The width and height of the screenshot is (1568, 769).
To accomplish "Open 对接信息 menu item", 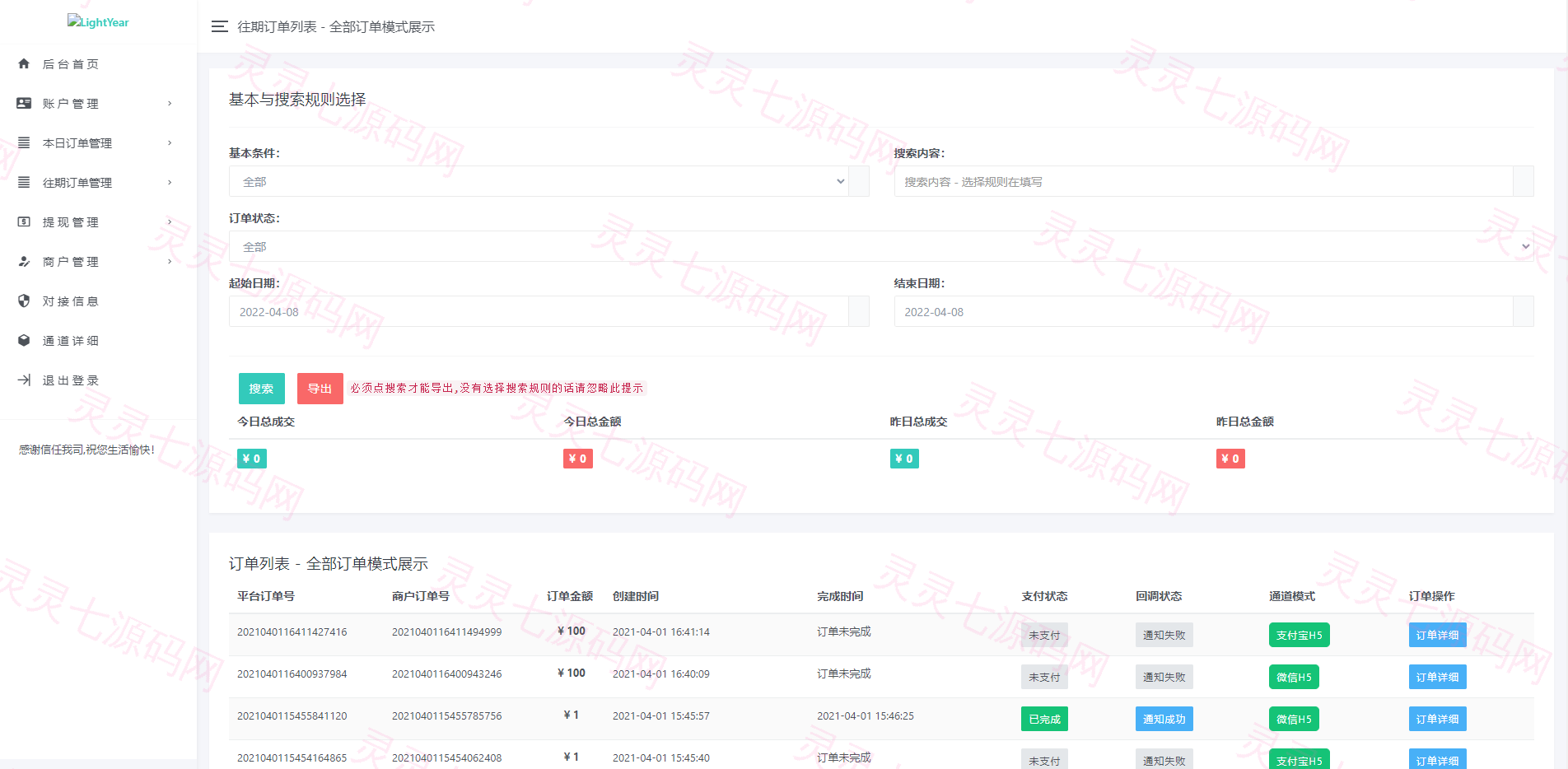I will (x=98, y=301).
